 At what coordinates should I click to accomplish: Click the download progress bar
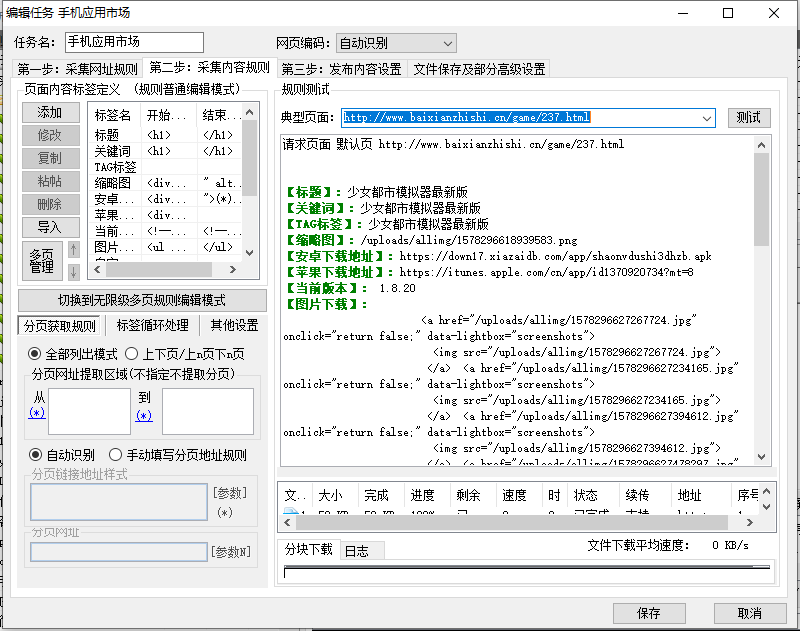[x=527, y=572]
